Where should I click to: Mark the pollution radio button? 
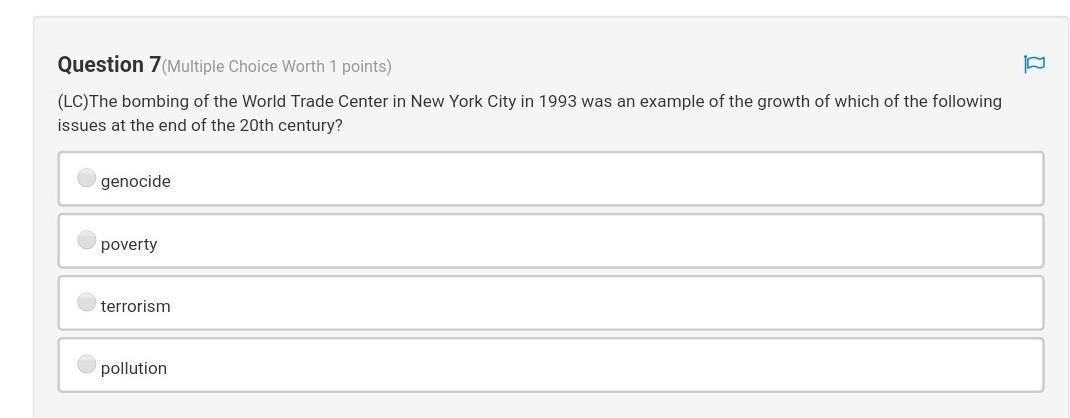coord(87,364)
